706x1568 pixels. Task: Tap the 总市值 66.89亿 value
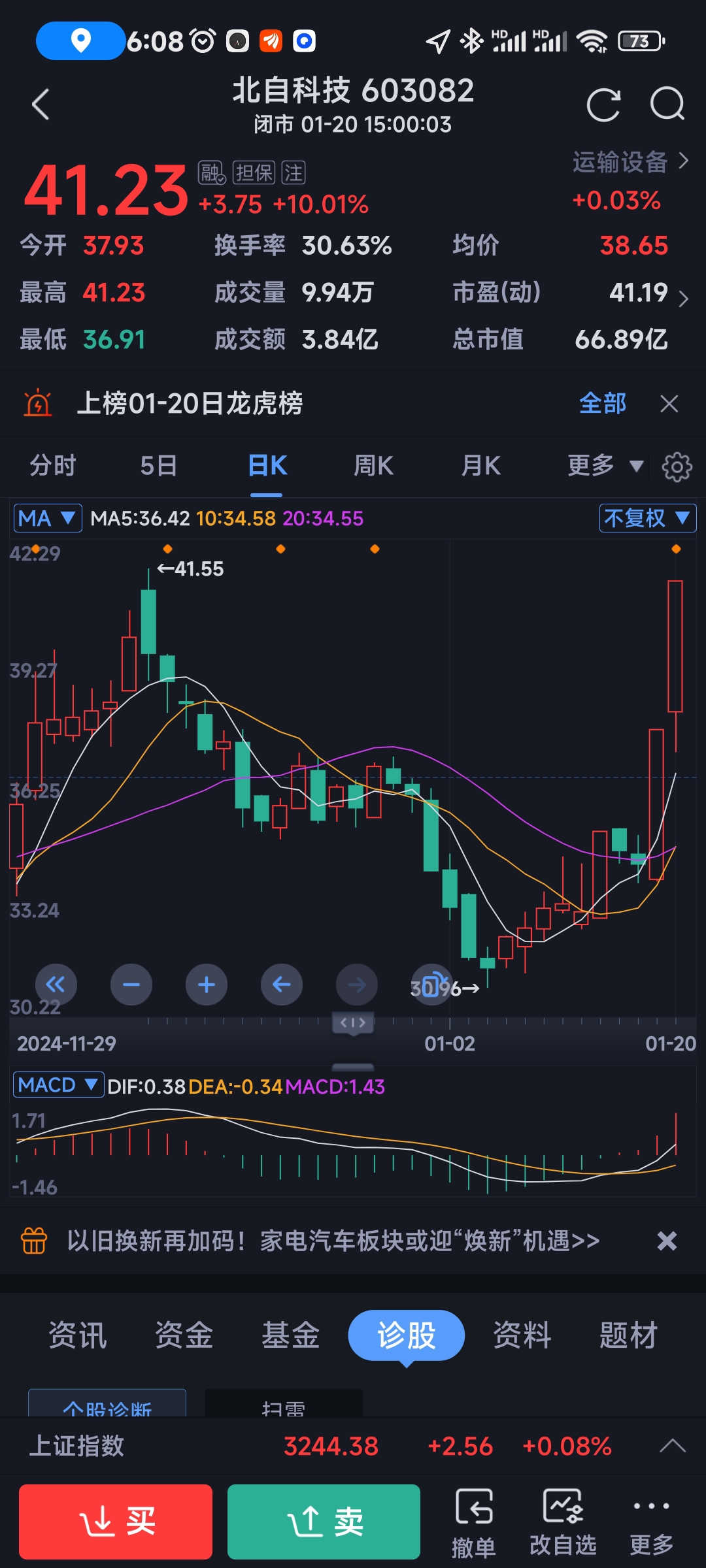click(621, 339)
